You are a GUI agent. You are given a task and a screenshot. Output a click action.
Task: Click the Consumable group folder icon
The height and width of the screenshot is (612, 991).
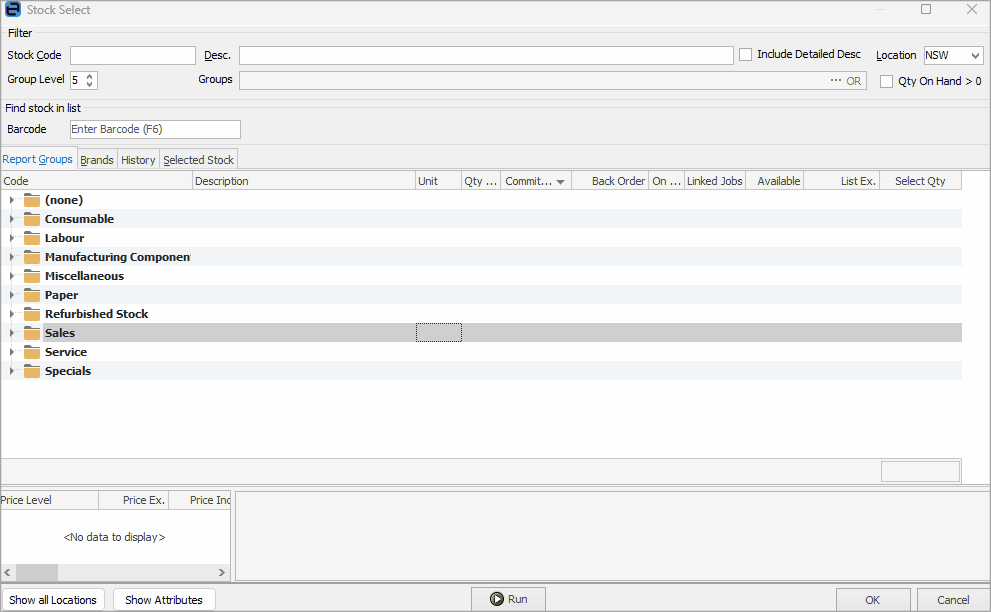32,219
